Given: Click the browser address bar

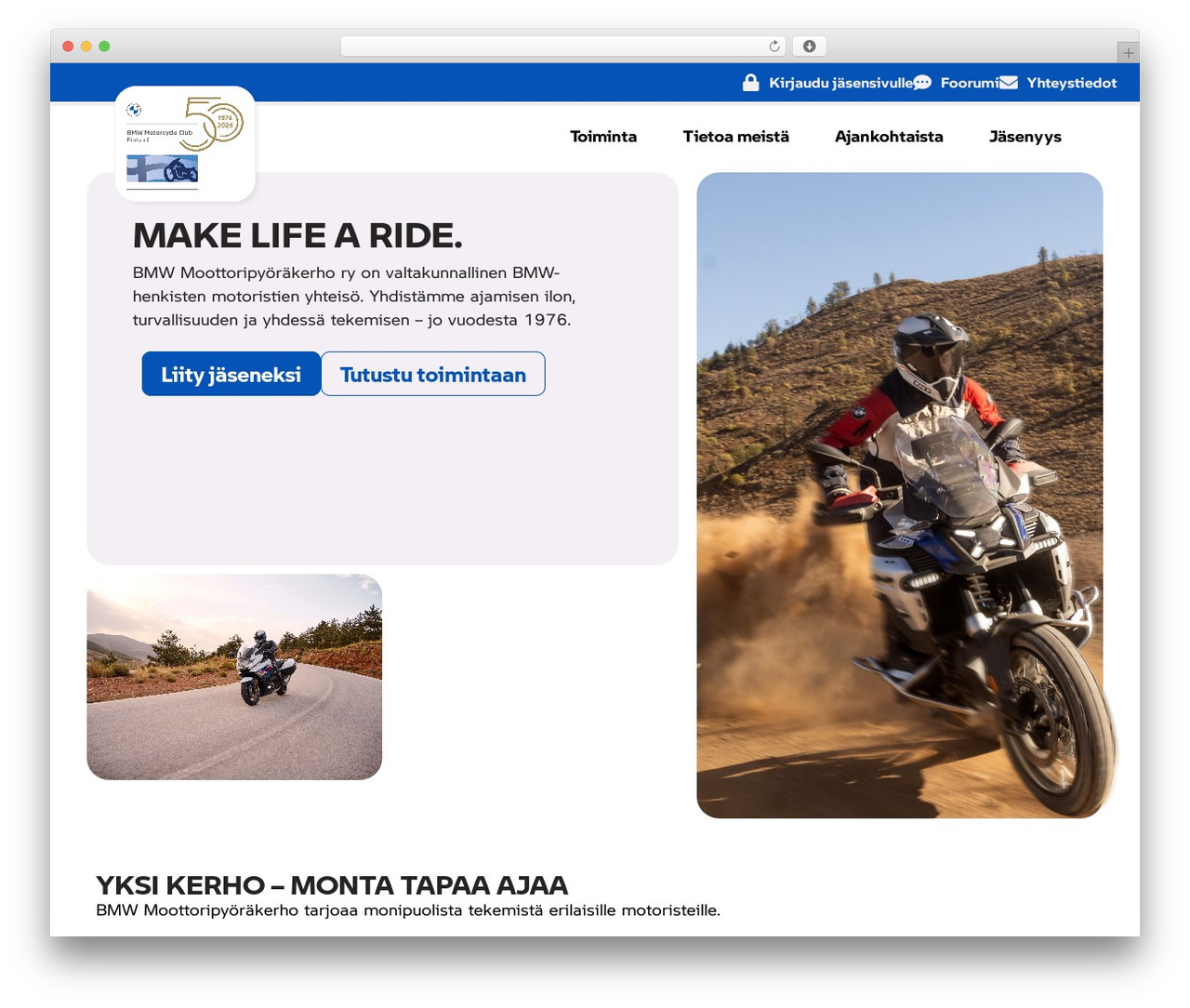Looking at the screenshot, I should click(563, 46).
